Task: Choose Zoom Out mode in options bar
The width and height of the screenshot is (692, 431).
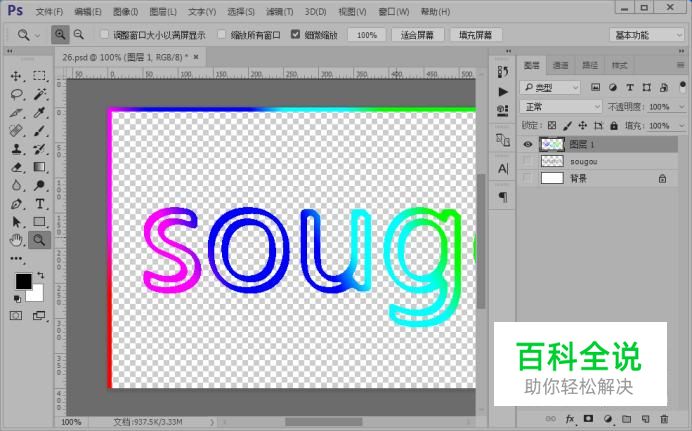Action: click(79, 34)
